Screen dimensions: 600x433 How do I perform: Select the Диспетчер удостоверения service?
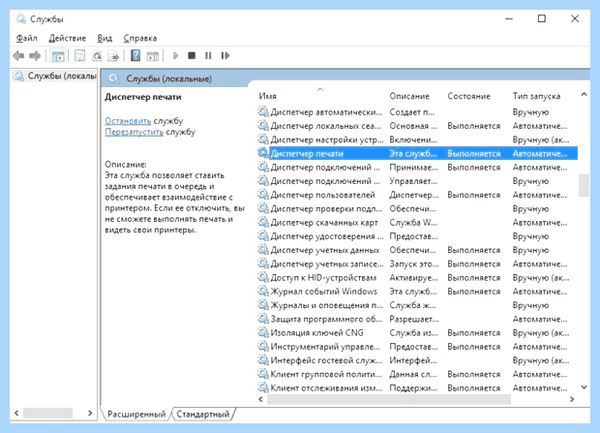click(x=417, y=236)
